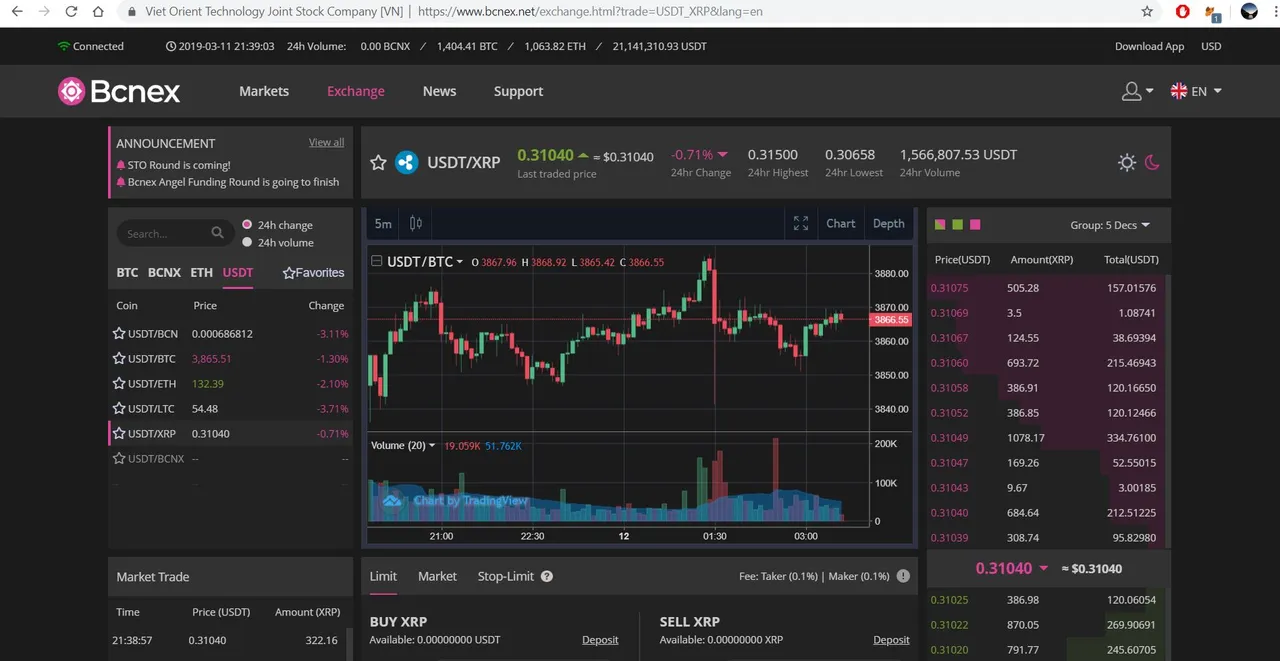This screenshot has width=1280, height=661.
Task: Star the USDT/BTC pair
Action: click(x=119, y=359)
